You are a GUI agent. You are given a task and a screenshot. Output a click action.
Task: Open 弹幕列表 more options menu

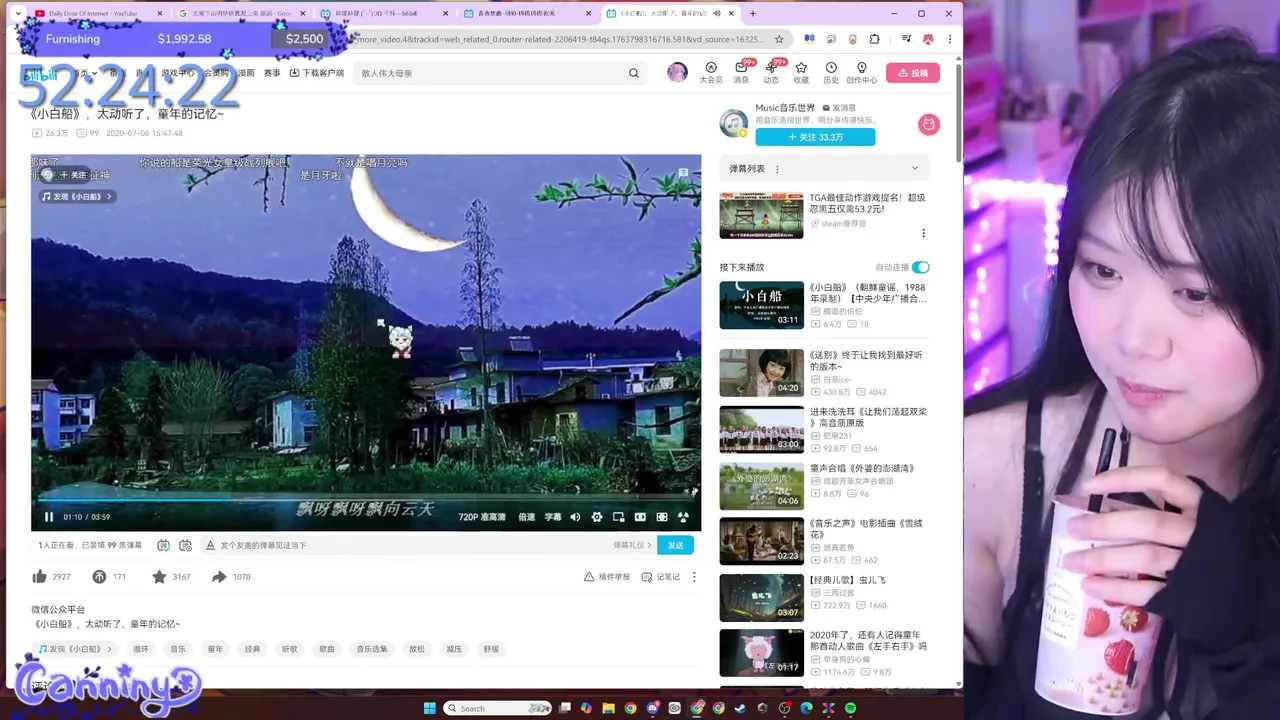777,169
